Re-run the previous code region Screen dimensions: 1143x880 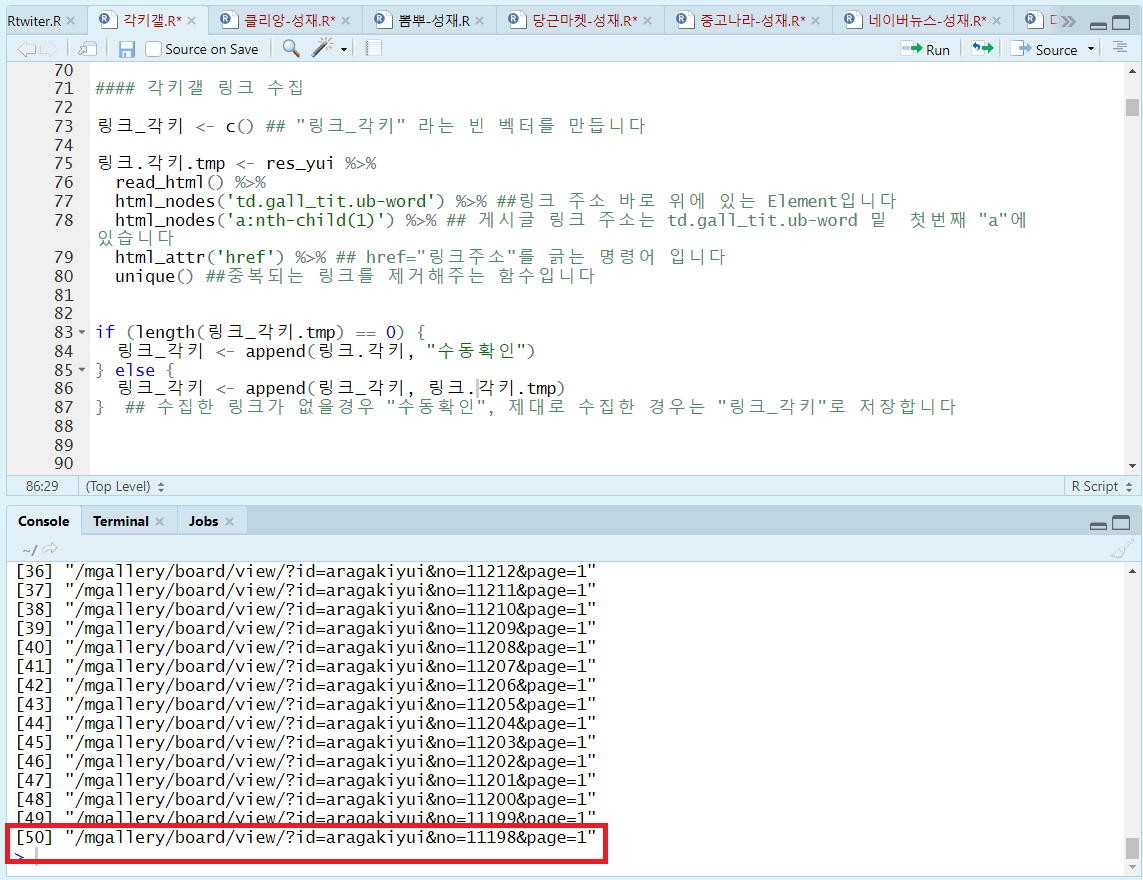tap(983, 49)
